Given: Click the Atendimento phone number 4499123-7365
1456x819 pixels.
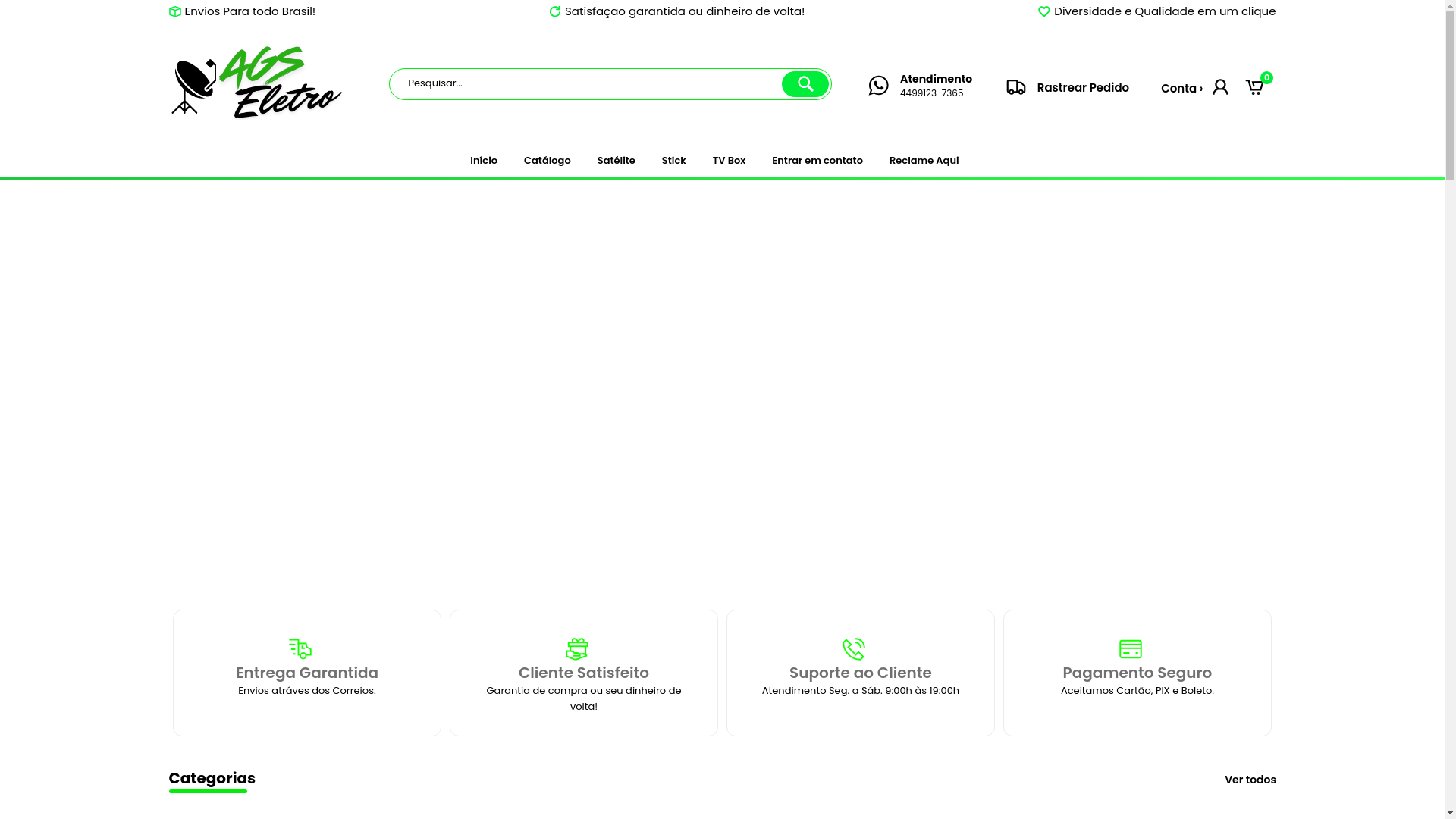Looking at the screenshot, I should (931, 93).
